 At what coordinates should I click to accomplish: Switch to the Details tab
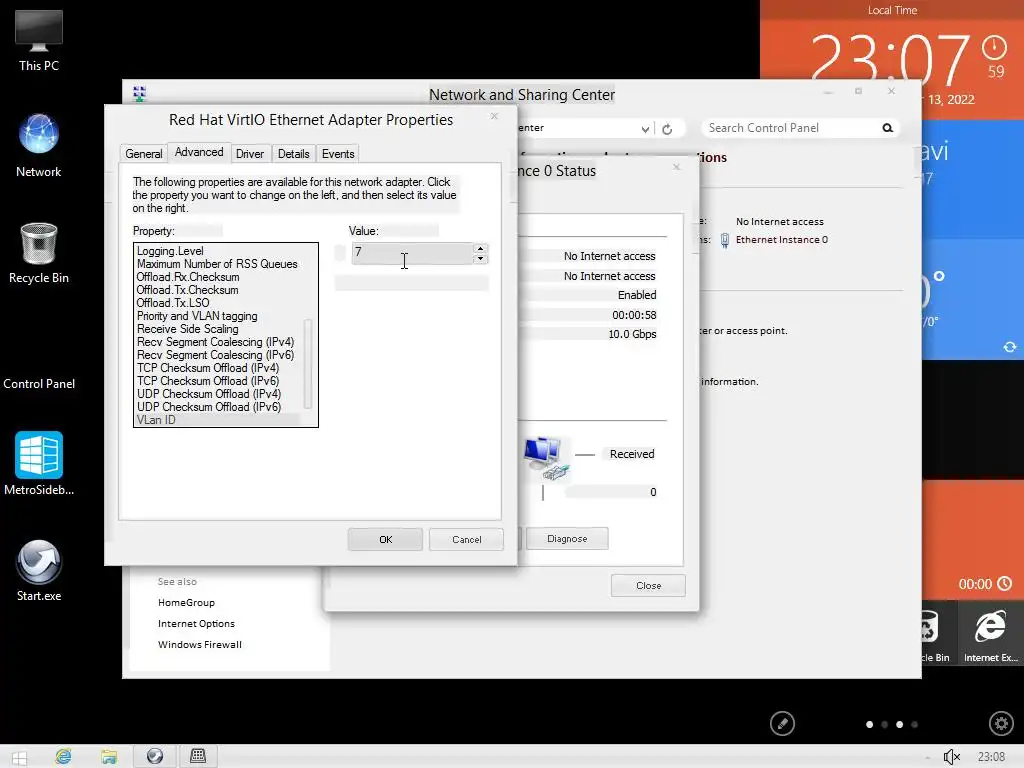(293, 153)
